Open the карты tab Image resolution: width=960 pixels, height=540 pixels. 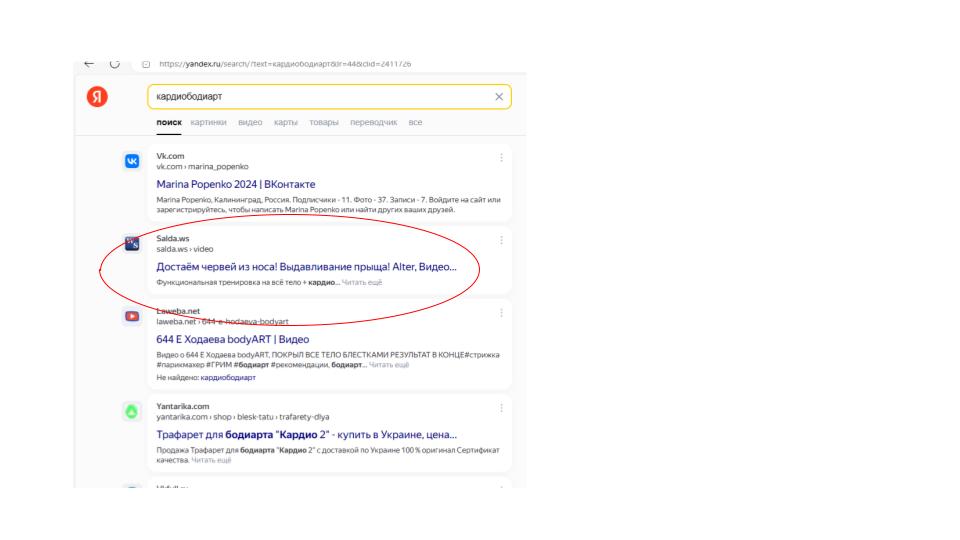285,122
